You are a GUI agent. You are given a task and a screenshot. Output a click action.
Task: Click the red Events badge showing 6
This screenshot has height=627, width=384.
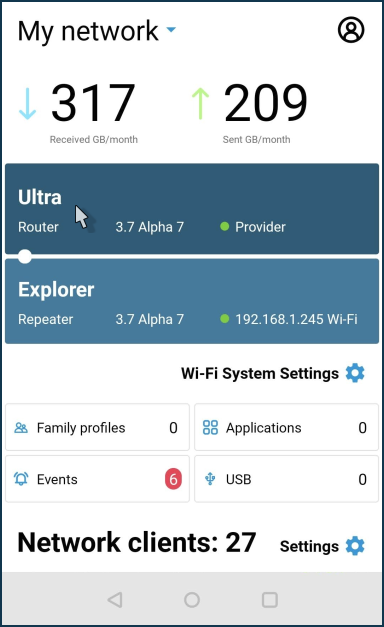click(x=173, y=479)
